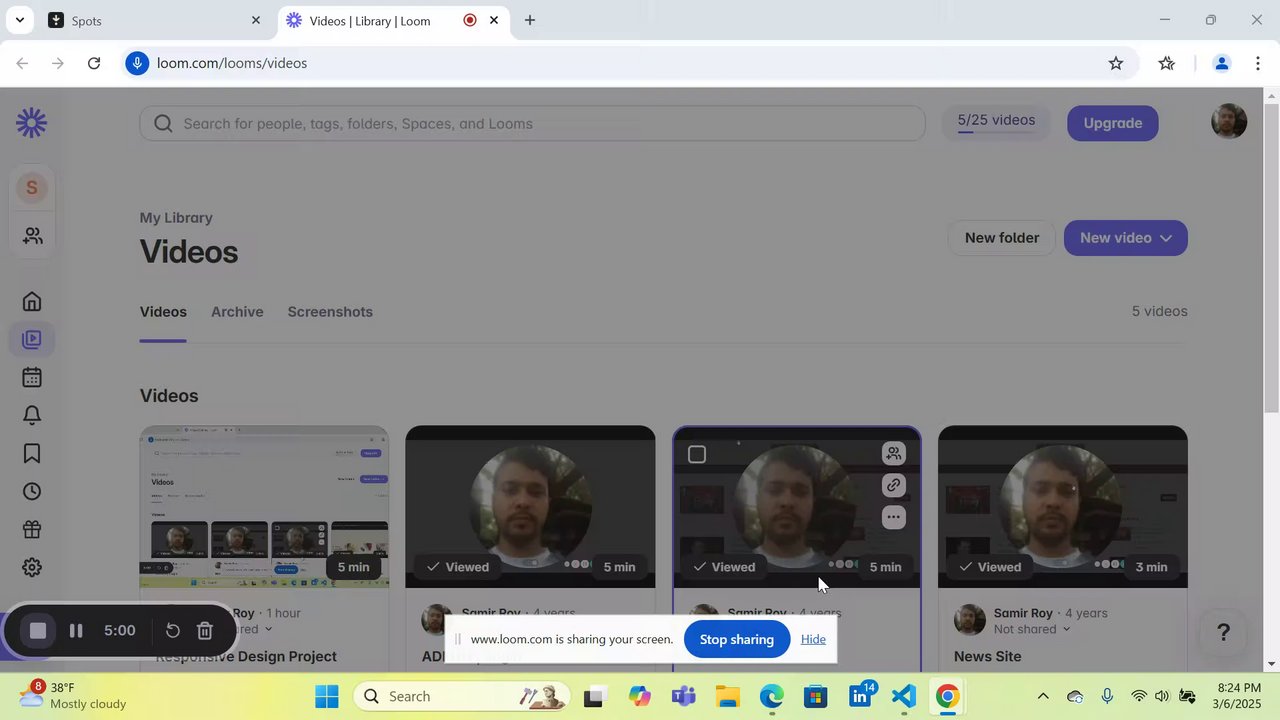Stop the Loom recording
This screenshot has width=1280, height=720.
pos(38,631)
